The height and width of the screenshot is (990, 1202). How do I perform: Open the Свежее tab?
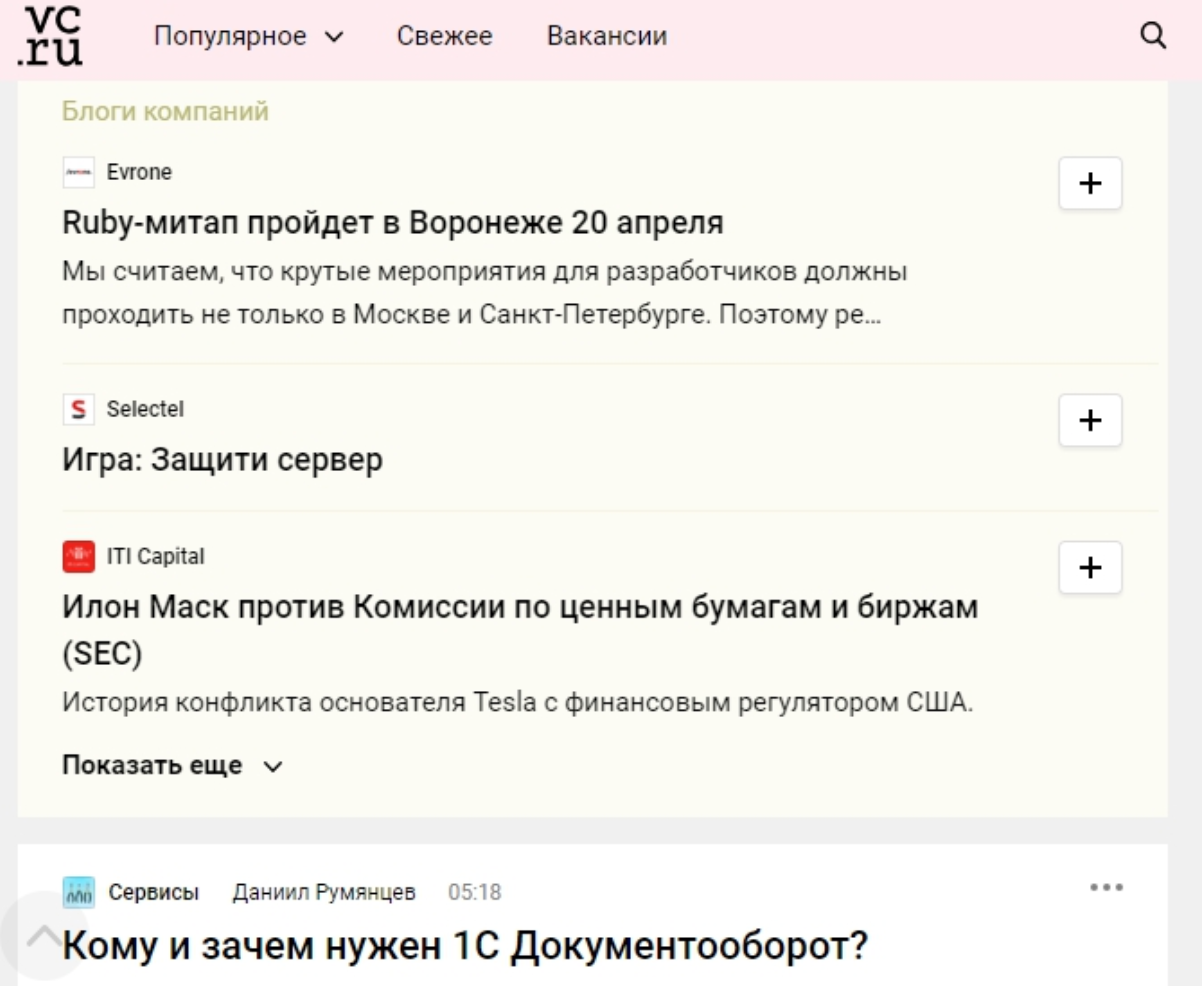point(444,37)
